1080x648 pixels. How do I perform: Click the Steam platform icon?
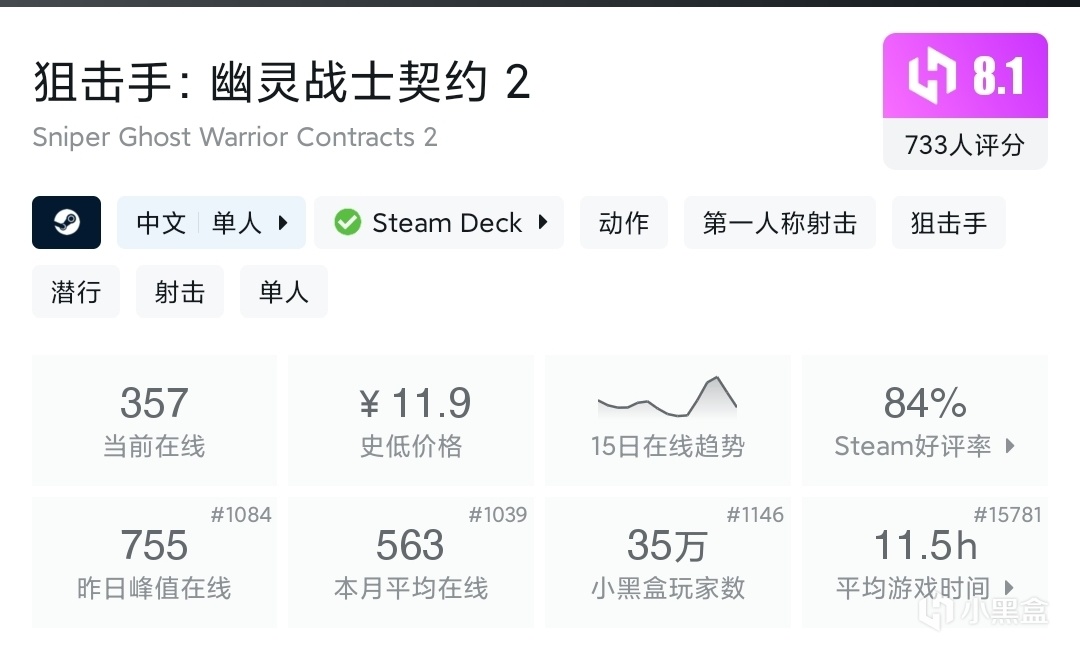pos(66,222)
